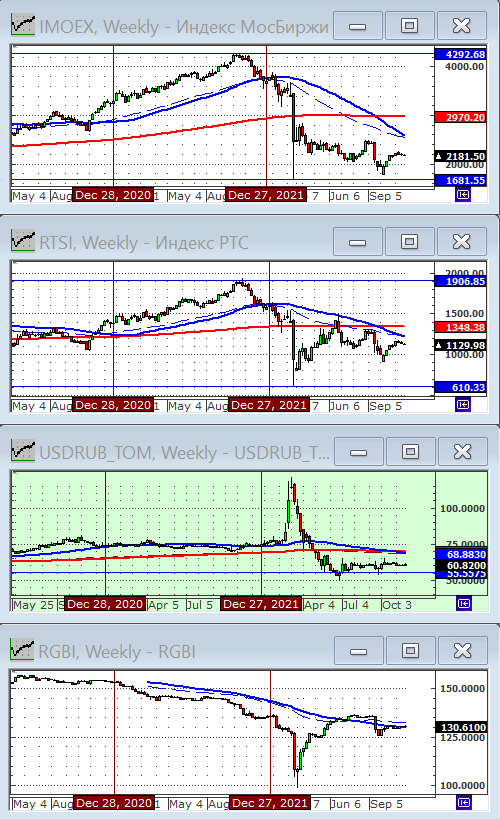Click Dec 28, 2020 marker on RGBI axis
Viewport: 500px width, 819px height.
tap(113, 803)
